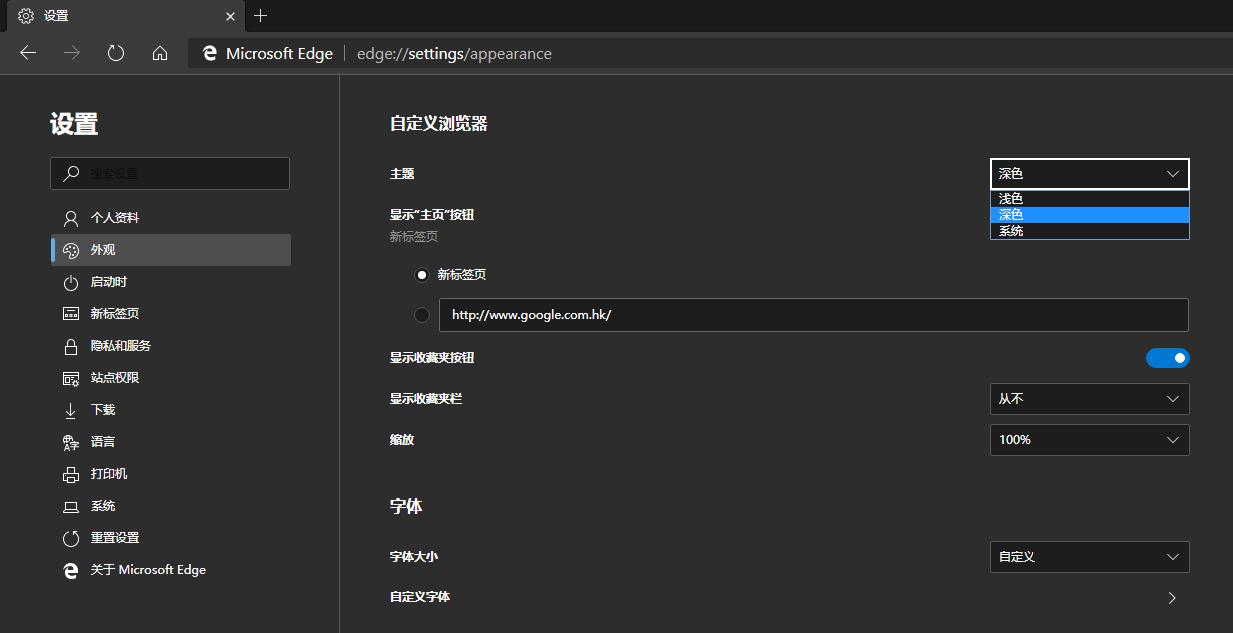The image size is (1233, 633).
Task: Select the 语言 (Languages) settings icon
Action: coord(70,441)
